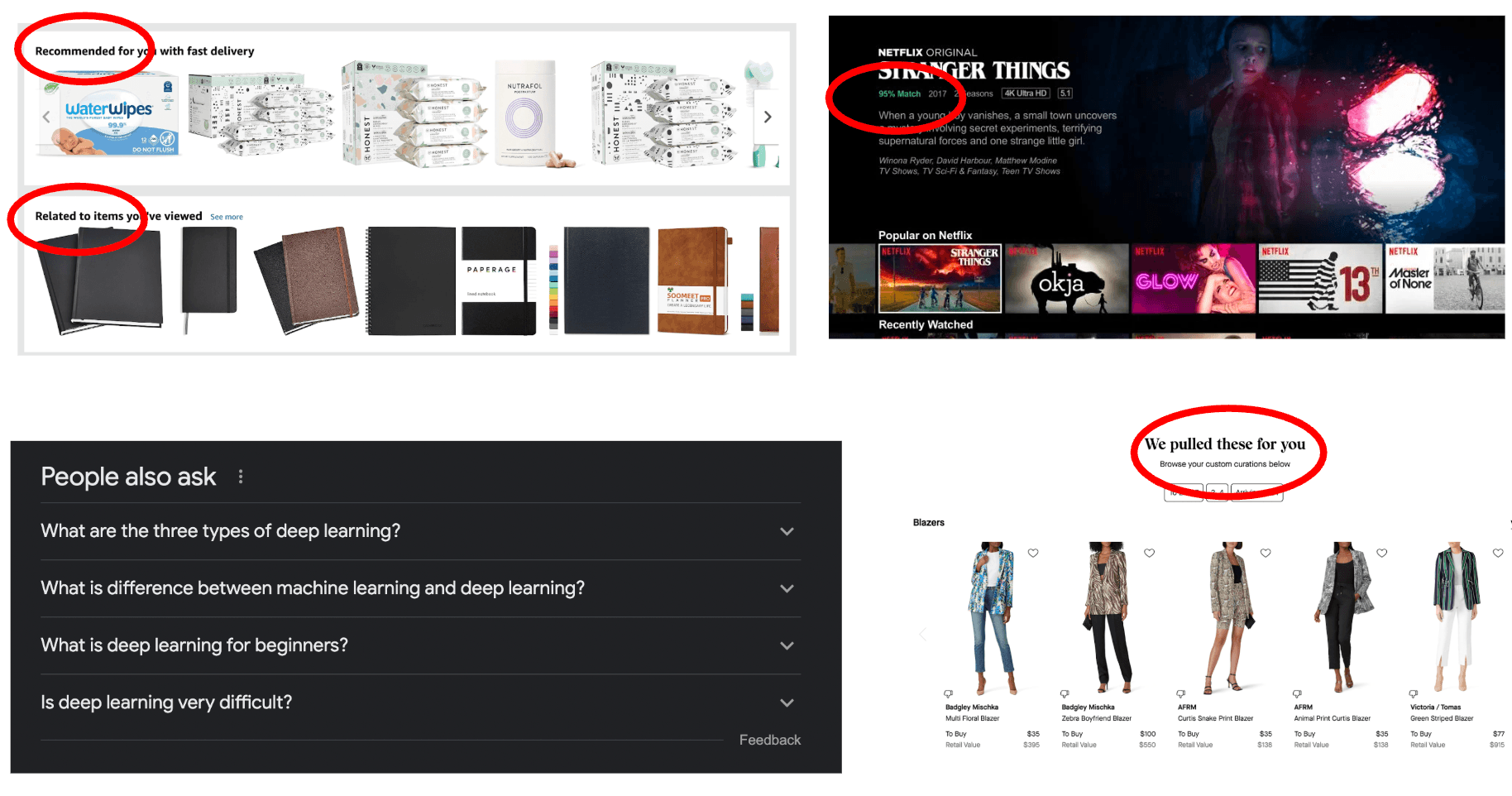Image resolution: width=1512 pixels, height=796 pixels.
Task: Open the Green Striped Blazer product name
Action: point(1442,718)
